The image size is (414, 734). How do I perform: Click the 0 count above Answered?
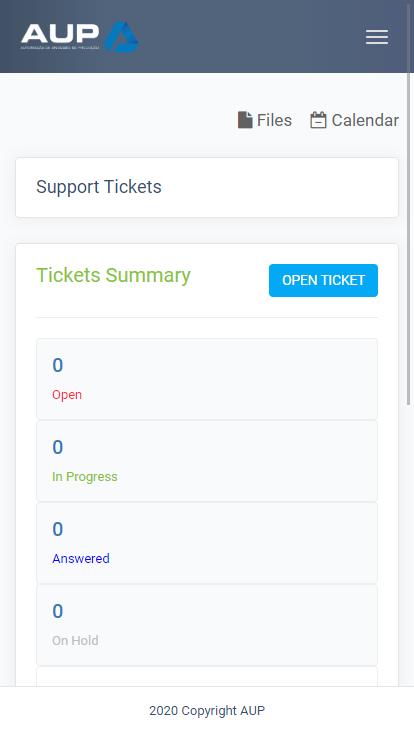(58, 529)
